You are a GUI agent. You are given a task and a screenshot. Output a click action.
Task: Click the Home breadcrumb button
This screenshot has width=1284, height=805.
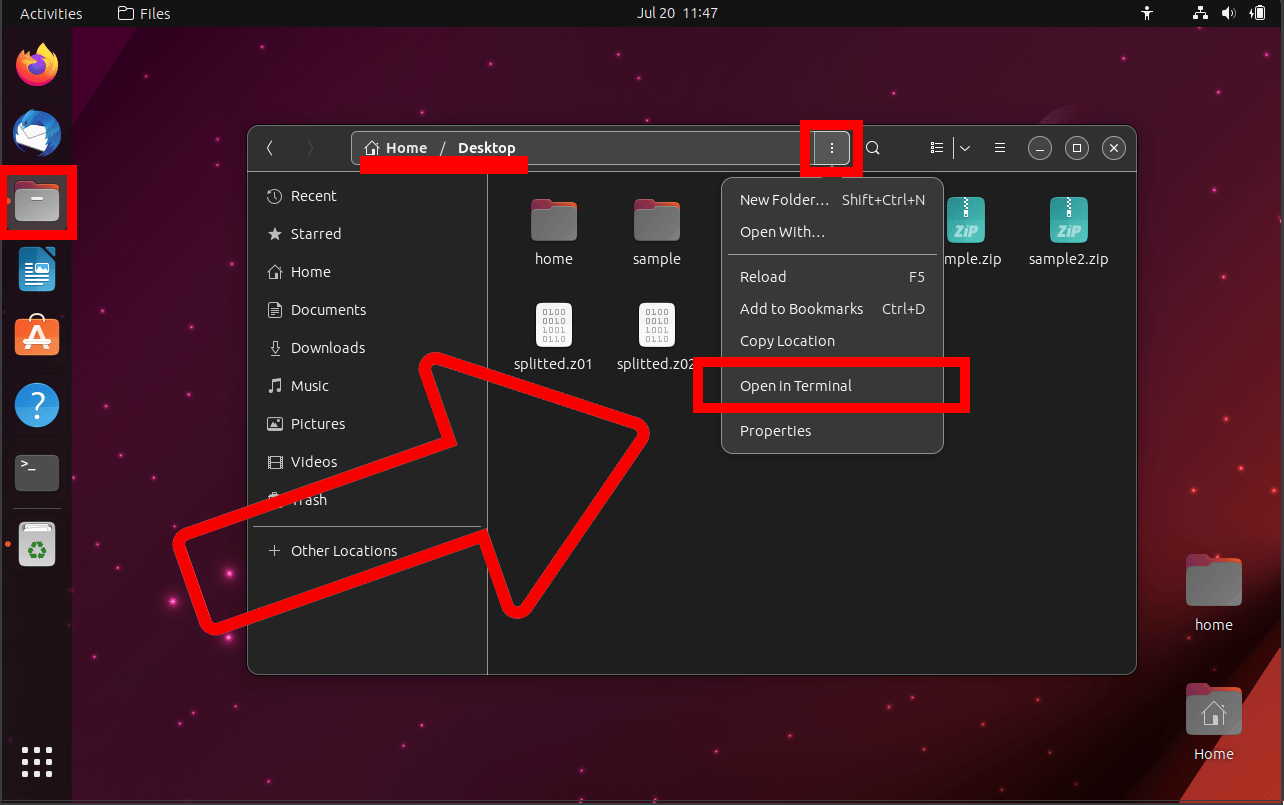click(x=396, y=147)
